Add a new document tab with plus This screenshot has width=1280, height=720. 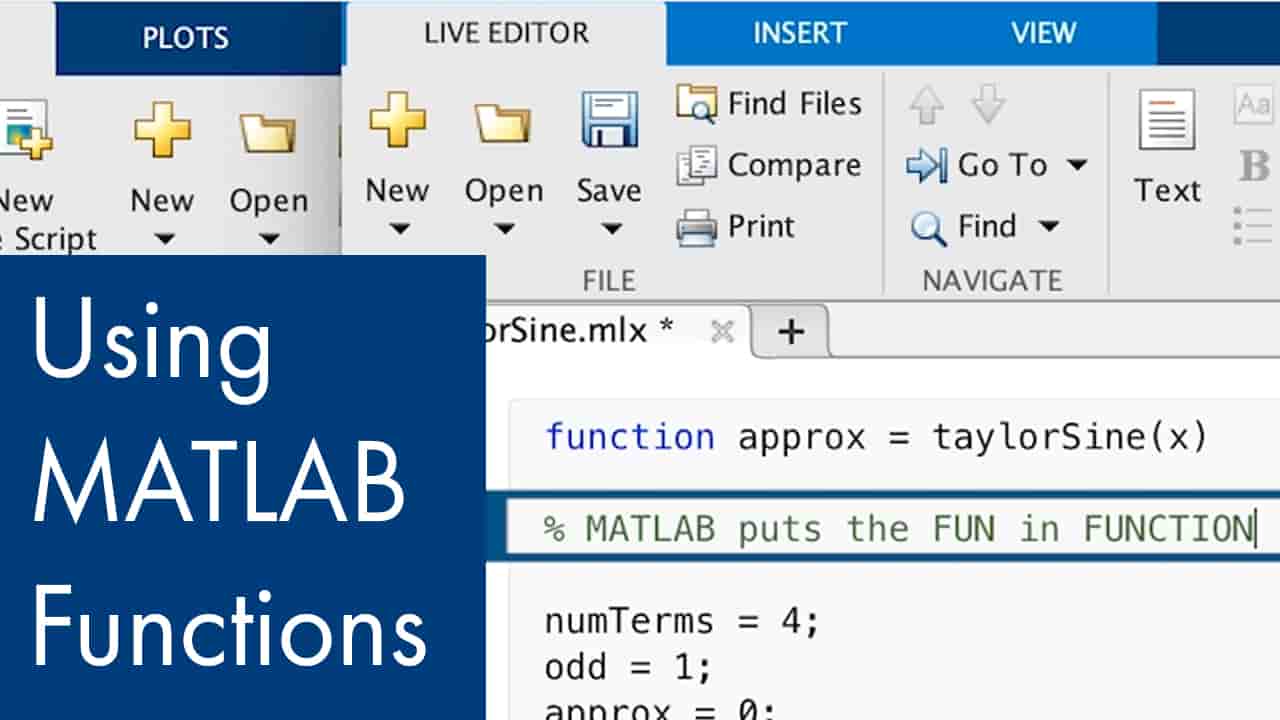click(x=791, y=331)
